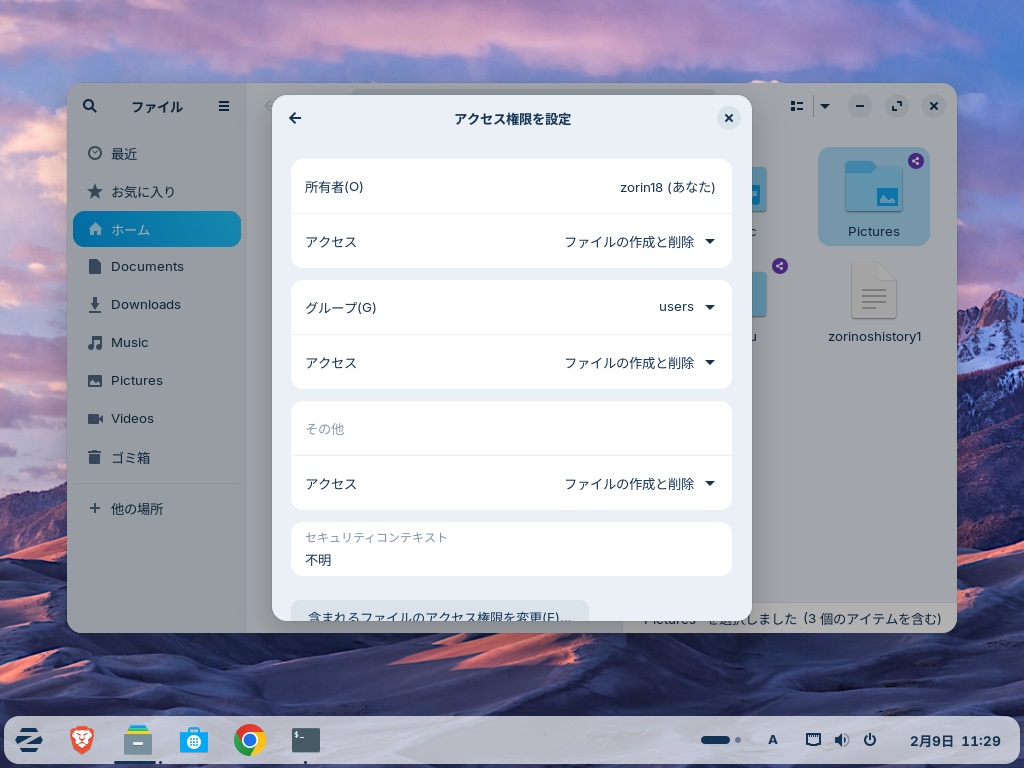Click the search icon in Files
Screen dimensions: 1024x768
click(90, 106)
